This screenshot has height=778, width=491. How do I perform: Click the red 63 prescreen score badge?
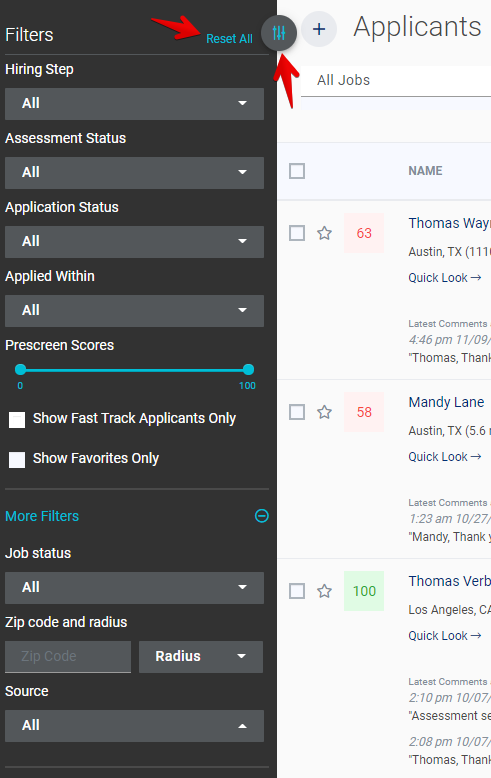(364, 233)
